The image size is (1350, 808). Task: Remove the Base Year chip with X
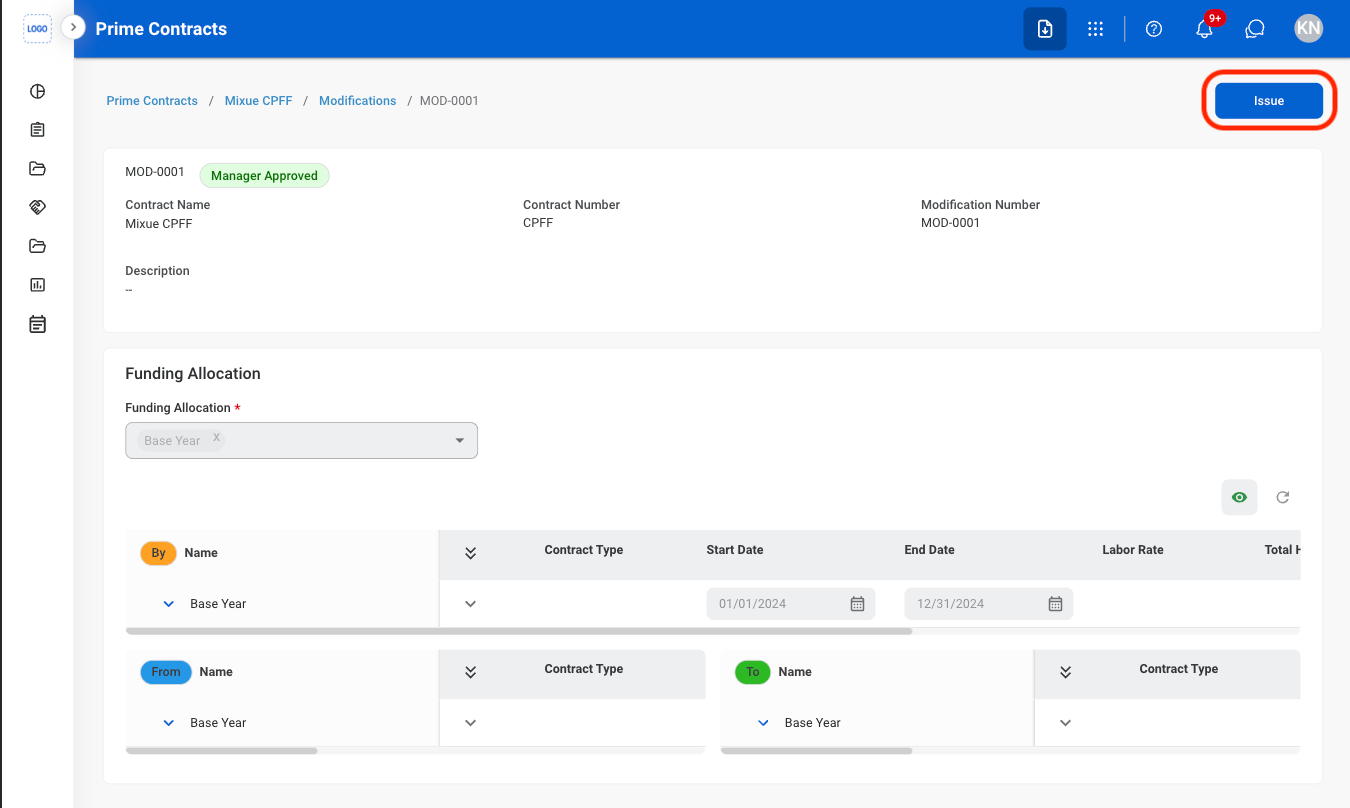tap(216, 439)
